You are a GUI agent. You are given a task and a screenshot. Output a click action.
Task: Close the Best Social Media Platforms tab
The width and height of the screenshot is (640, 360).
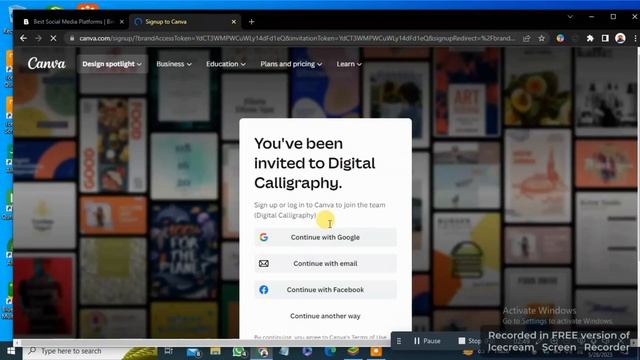point(122,22)
